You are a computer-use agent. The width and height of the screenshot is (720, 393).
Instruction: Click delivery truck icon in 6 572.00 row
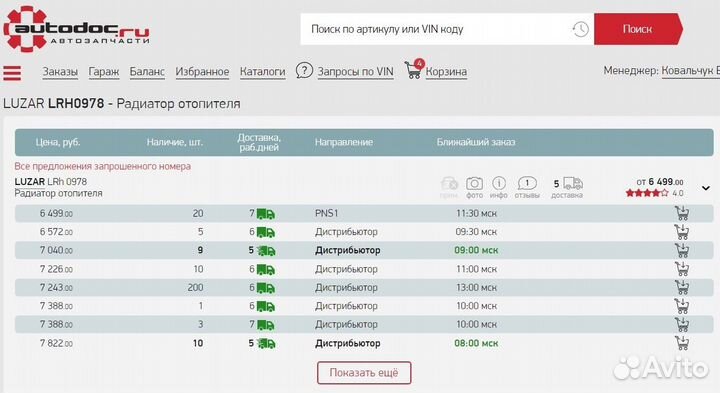coord(265,232)
